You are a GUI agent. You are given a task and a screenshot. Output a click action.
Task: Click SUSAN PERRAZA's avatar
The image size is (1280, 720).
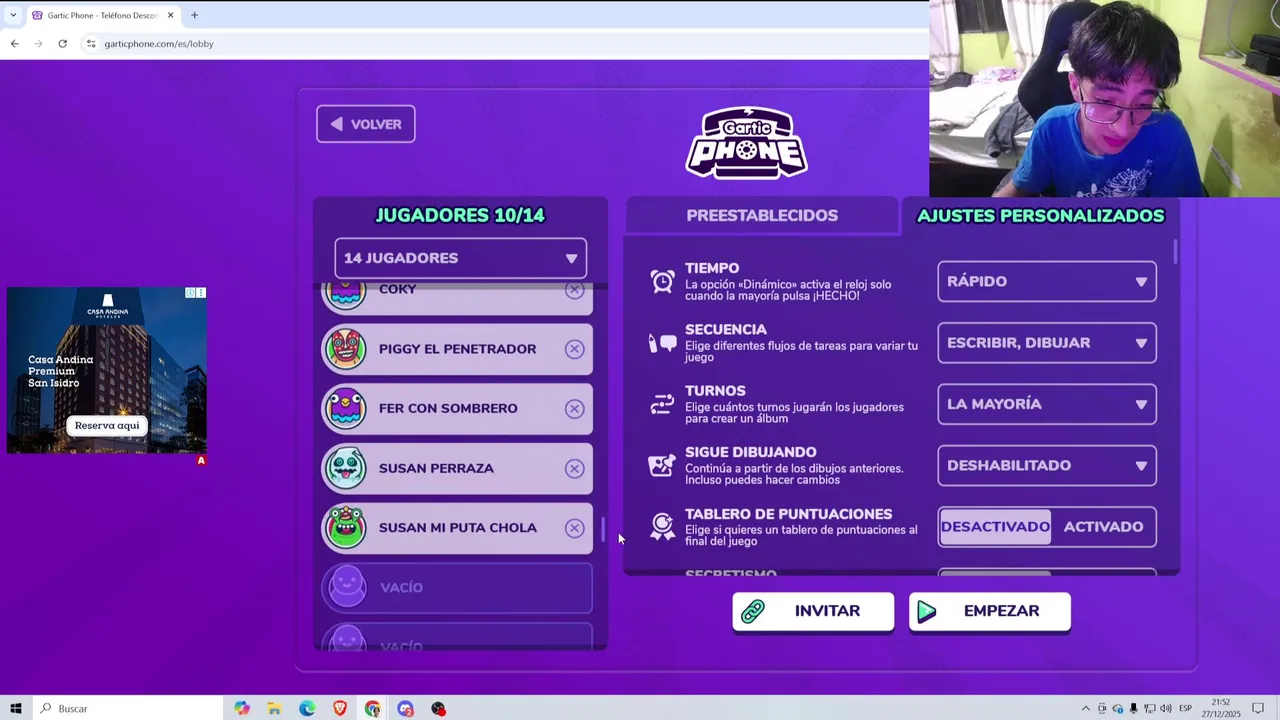pos(346,468)
